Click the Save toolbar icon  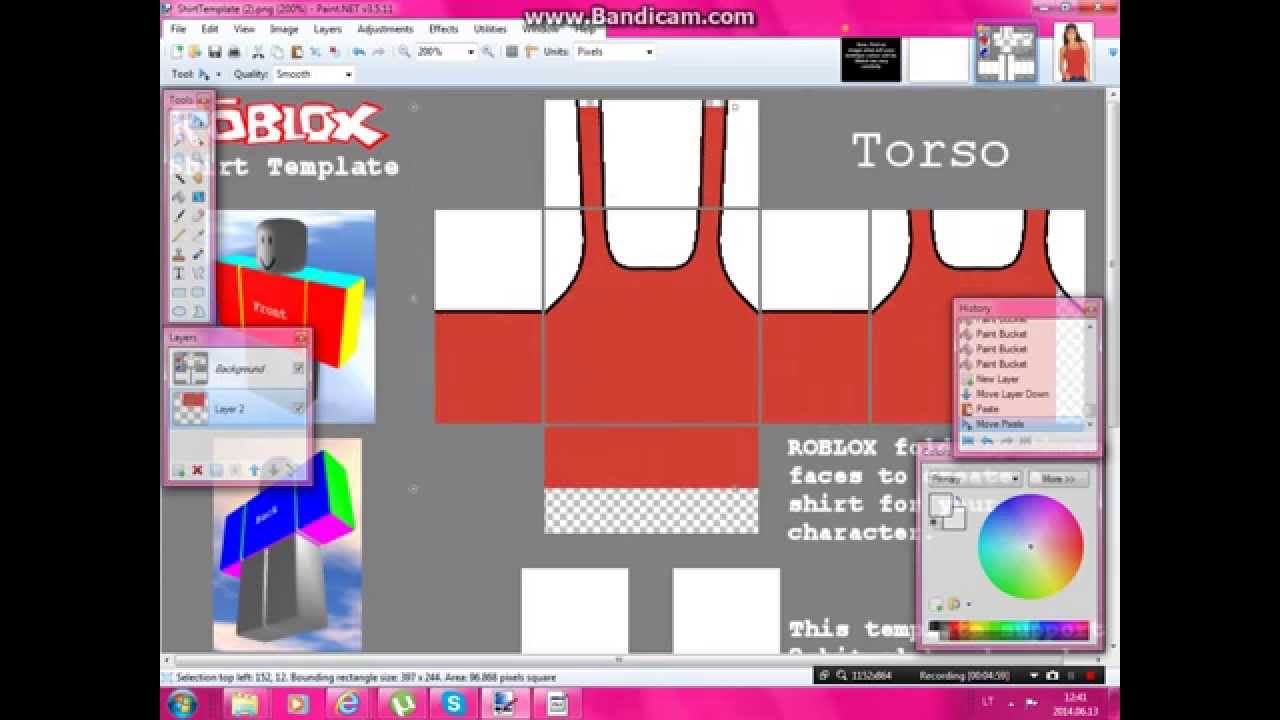214,52
